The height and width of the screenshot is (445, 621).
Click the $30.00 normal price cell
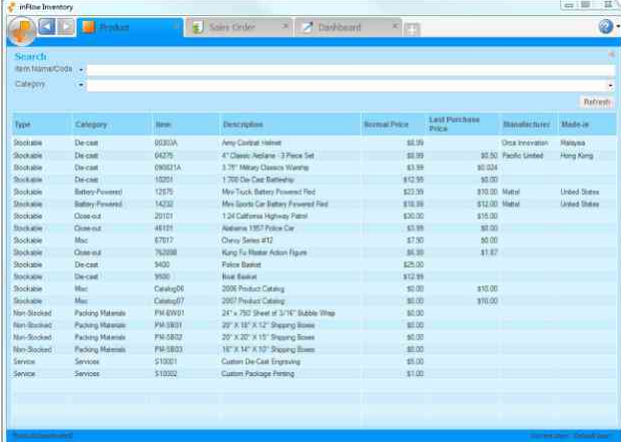[413, 216]
